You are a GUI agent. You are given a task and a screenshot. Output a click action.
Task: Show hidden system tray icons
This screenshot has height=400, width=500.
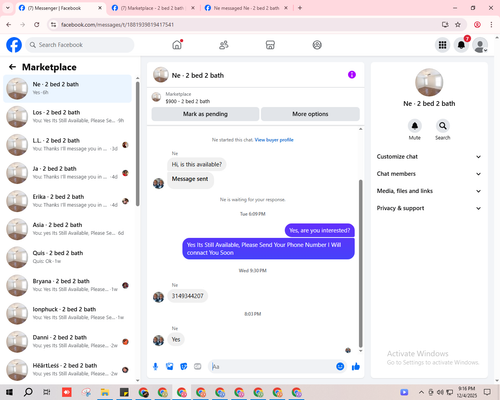click(421, 392)
